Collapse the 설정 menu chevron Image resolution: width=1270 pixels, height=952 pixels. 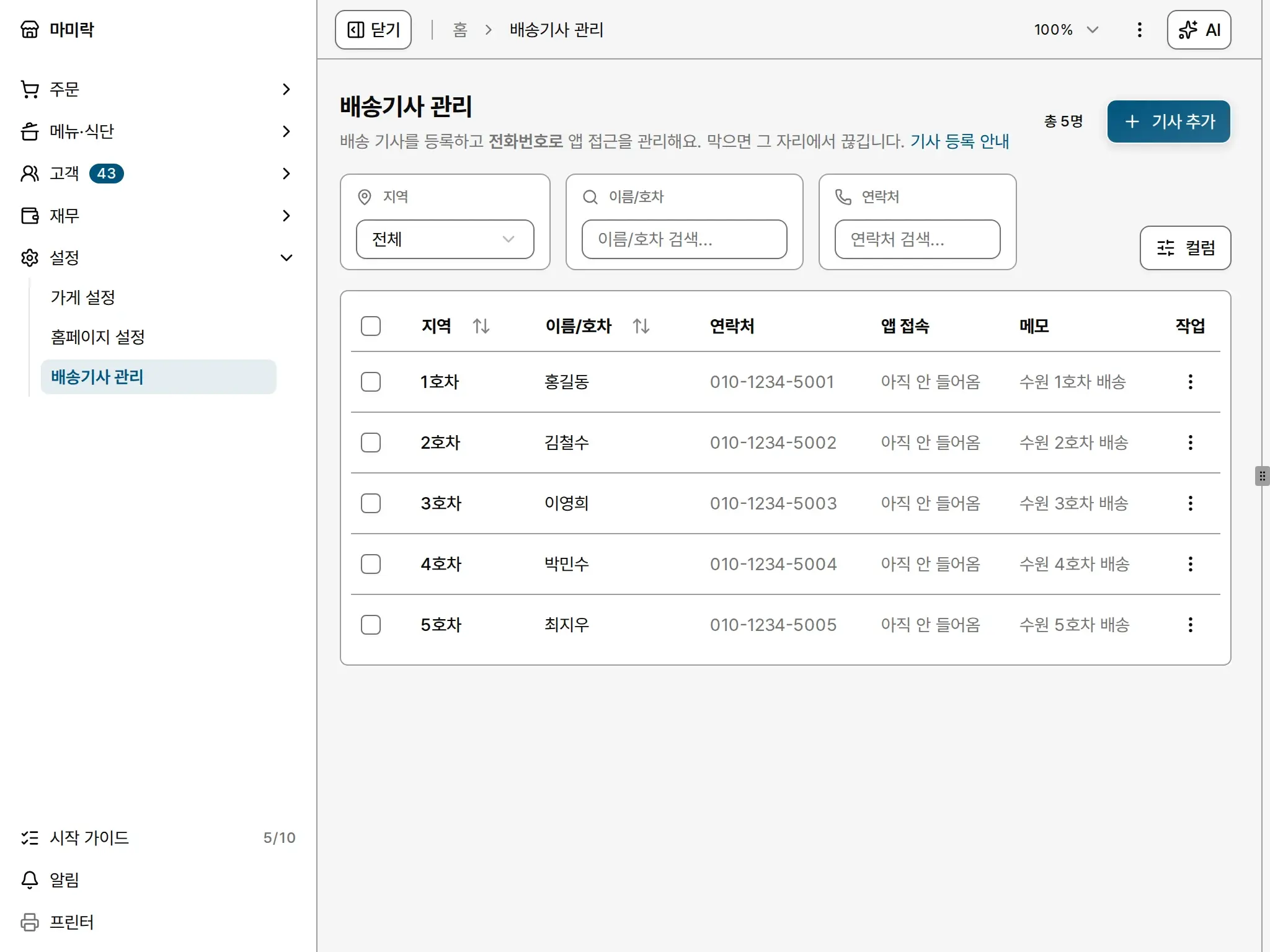[x=286, y=258]
